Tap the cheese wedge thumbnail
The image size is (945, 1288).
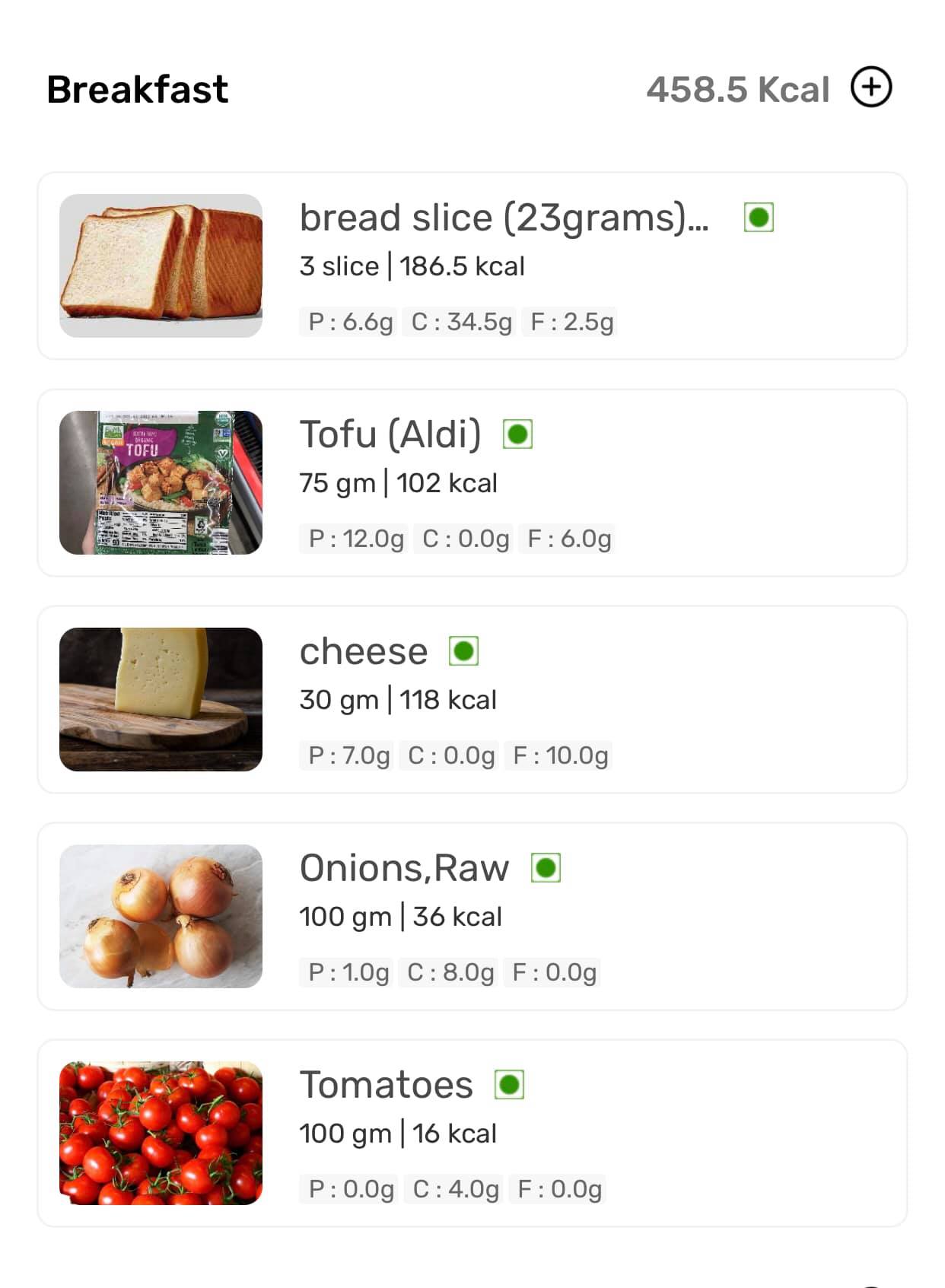161,699
